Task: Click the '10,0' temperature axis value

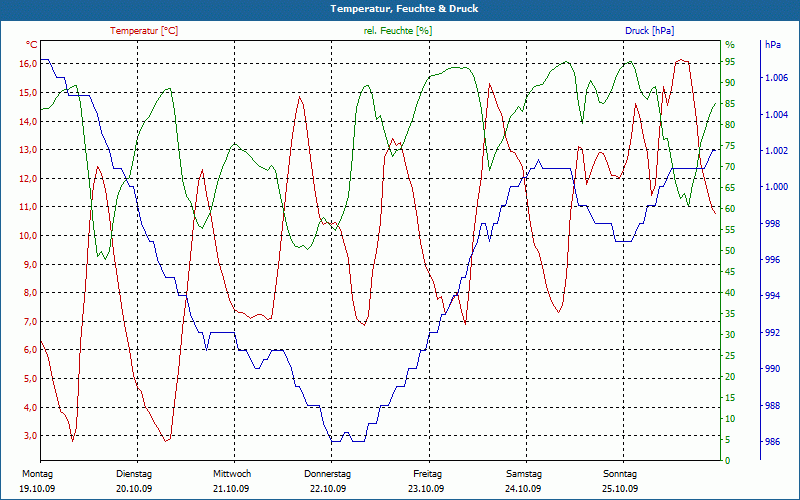Action: click(28, 236)
